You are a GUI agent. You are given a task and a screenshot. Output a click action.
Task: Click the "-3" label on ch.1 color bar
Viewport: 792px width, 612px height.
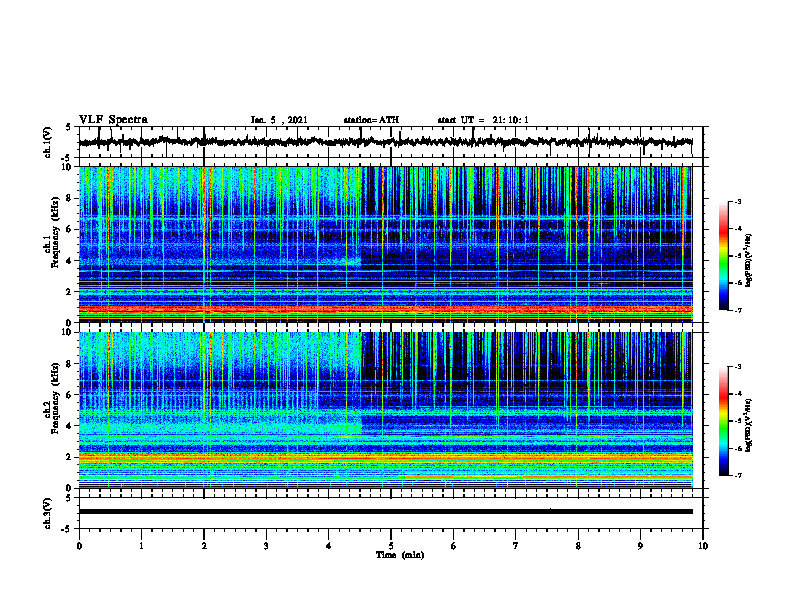point(737,201)
